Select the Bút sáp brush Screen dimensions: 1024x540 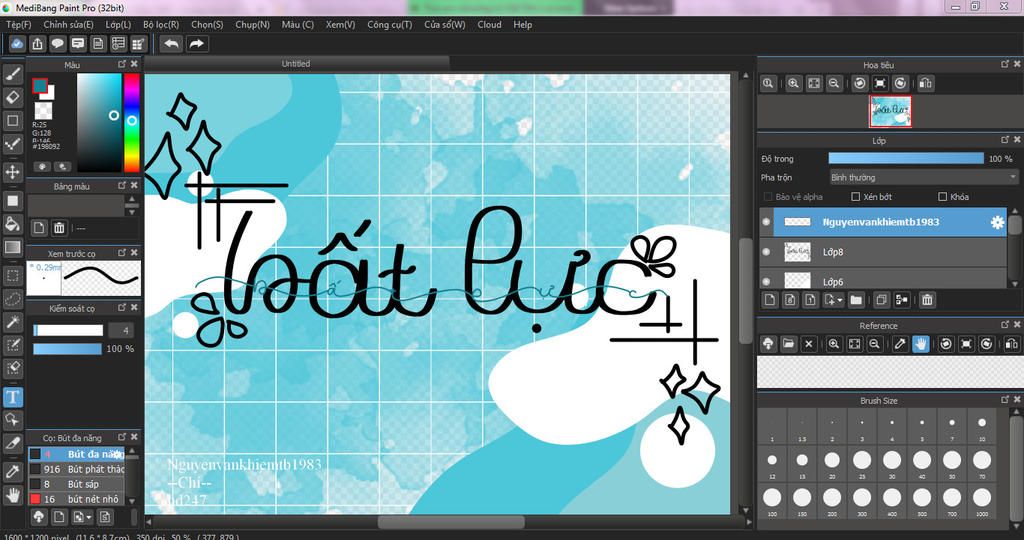[x=76, y=484]
